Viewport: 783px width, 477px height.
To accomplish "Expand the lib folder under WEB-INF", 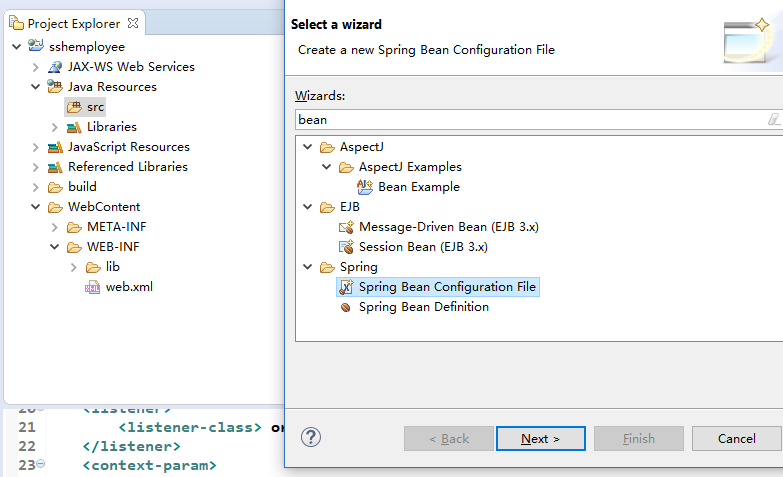I will coord(74,267).
